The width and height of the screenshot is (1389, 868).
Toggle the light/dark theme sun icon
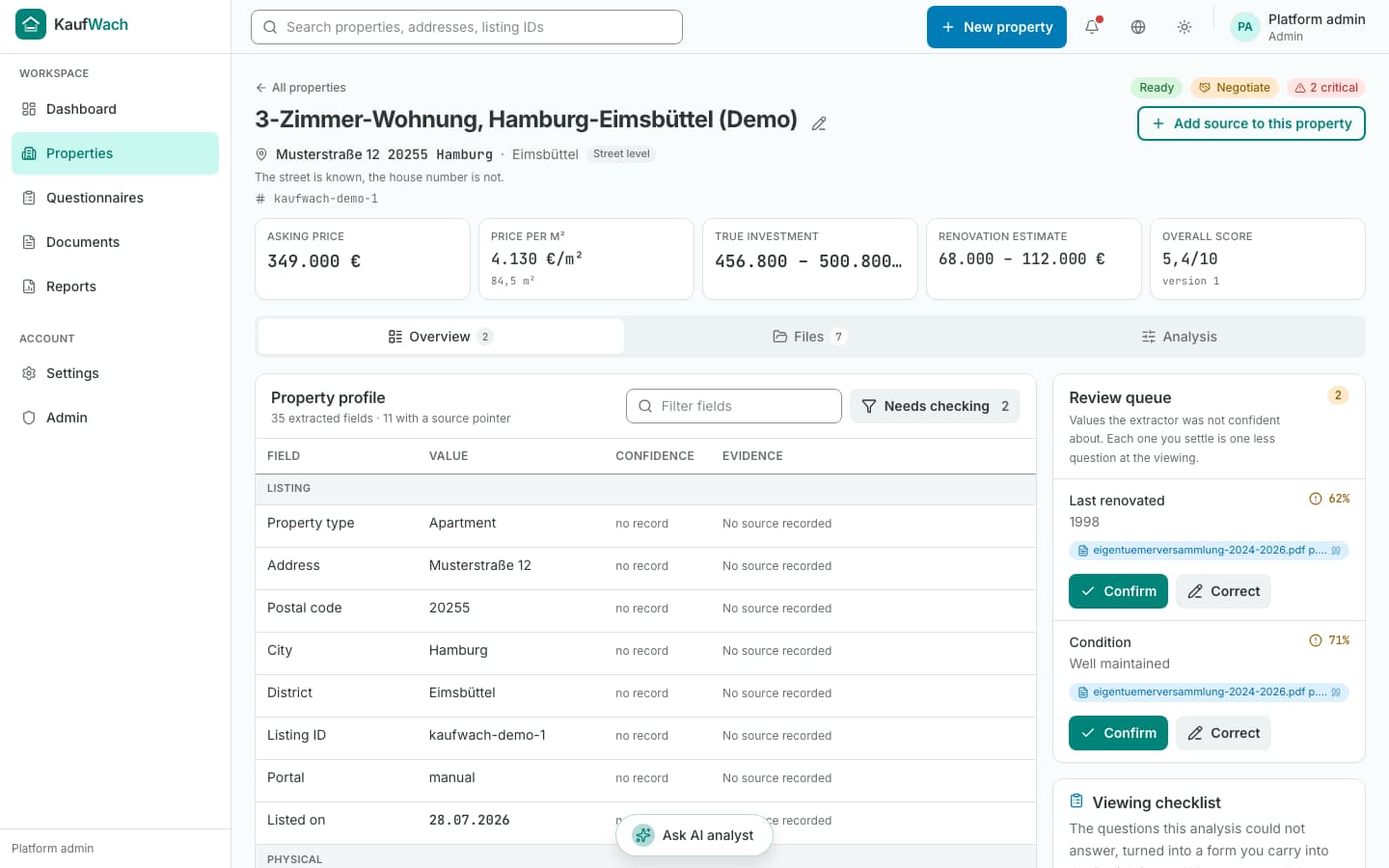[1185, 27]
